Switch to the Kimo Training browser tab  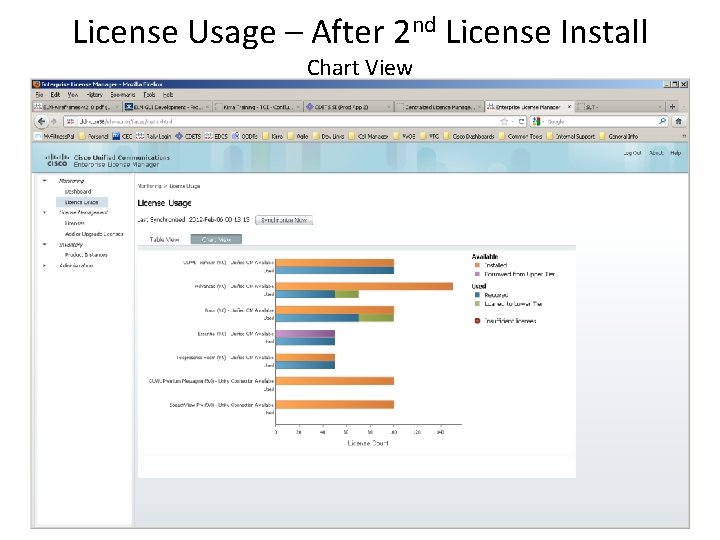pyautogui.click(x=258, y=107)
